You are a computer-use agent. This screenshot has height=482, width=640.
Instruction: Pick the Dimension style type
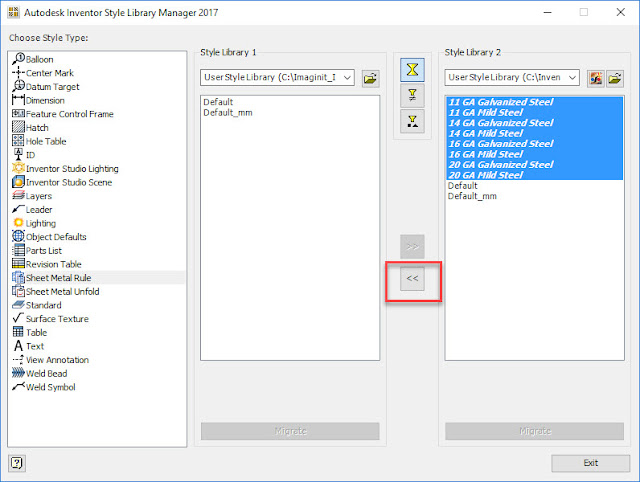pos(38,100)
